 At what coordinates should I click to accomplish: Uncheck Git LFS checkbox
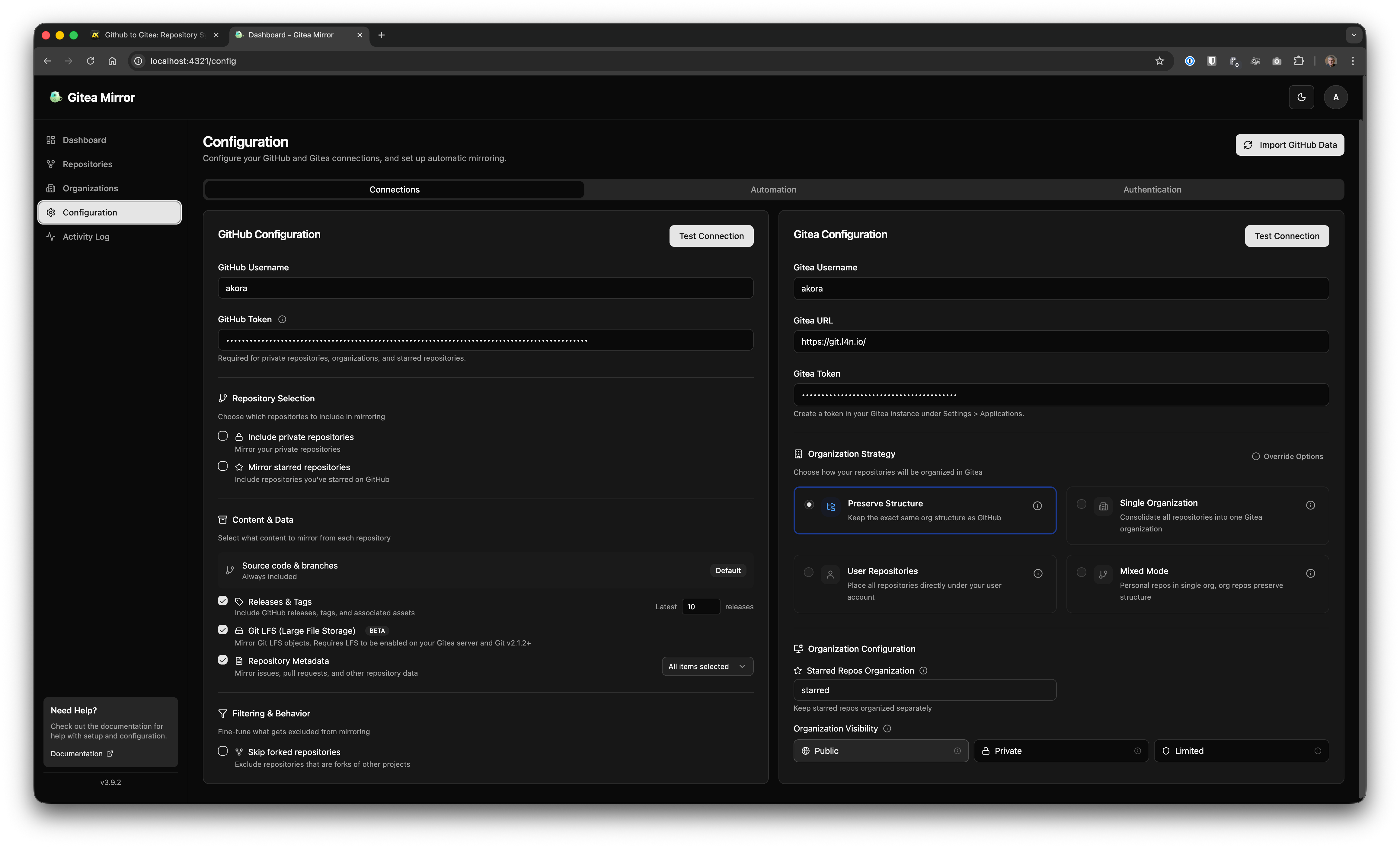click(223, 630)
